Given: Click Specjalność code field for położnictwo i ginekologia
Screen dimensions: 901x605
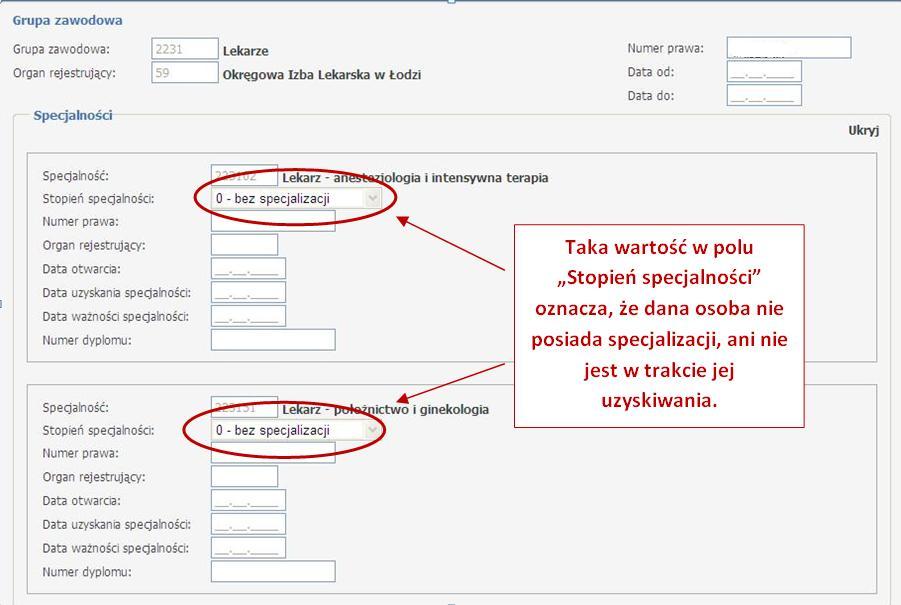Looking at the screenshot, I should (x=244, y=408).
